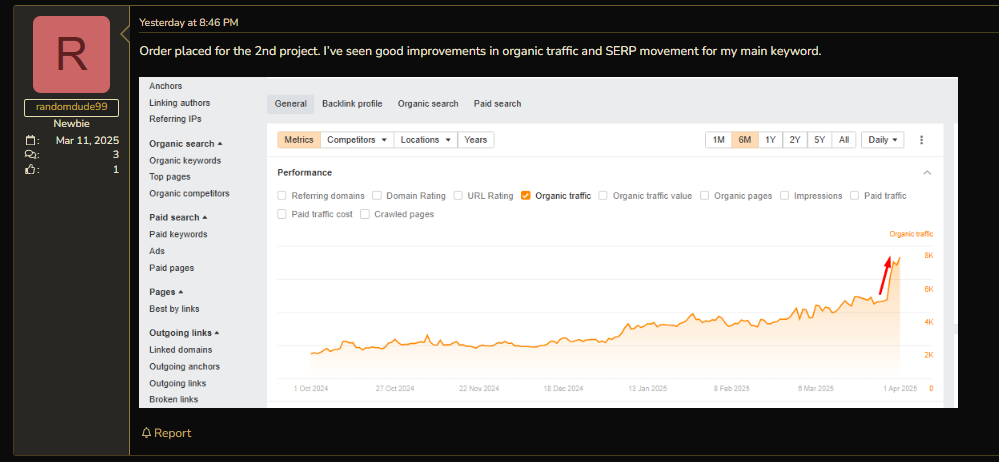Open Referring IPs in the sidebar
The height and width of the screenshot is (462, 999).
(175, 119)
